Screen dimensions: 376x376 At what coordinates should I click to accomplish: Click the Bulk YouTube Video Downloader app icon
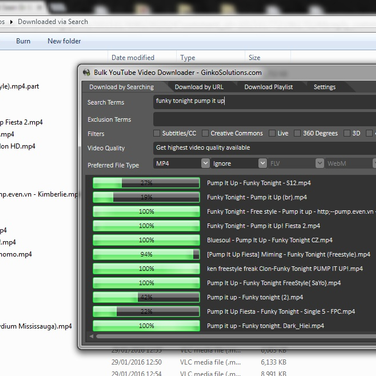click(87, 72)
